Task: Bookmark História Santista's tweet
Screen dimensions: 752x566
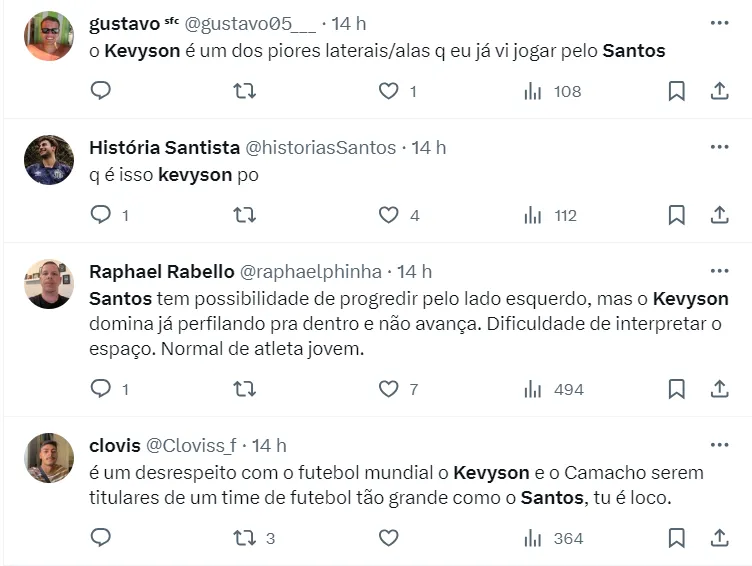Action: (x=676, y=215)
